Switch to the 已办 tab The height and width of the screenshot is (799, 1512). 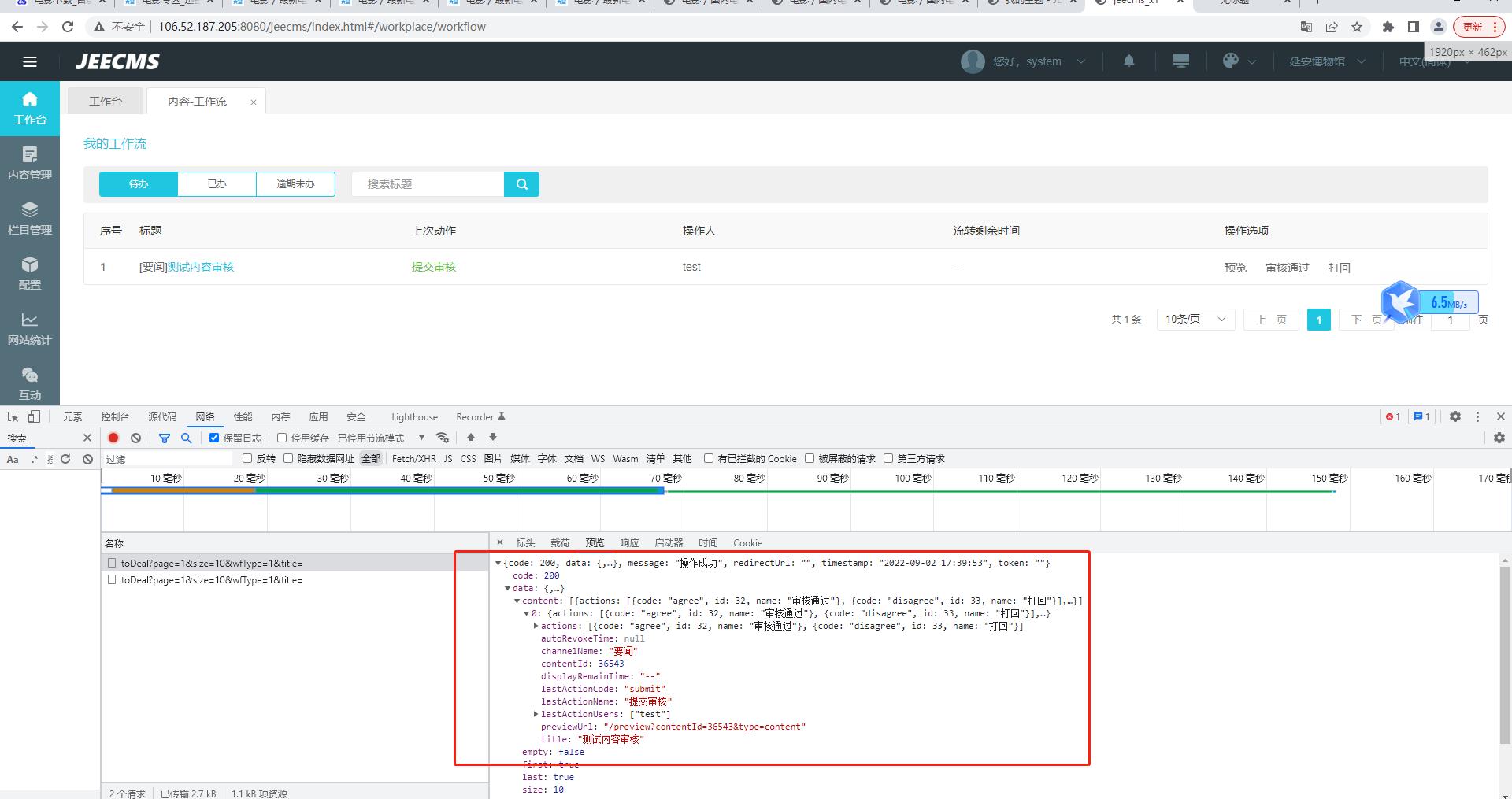[217, 184]
